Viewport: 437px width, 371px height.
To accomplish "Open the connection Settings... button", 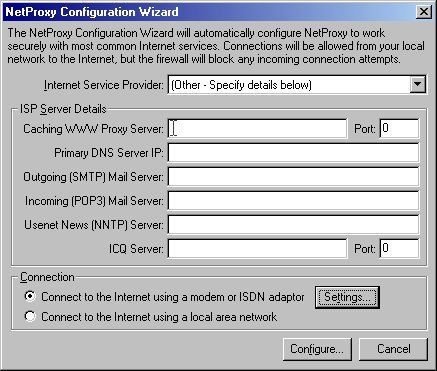I will pyautogui.click(x=347, y=297).
